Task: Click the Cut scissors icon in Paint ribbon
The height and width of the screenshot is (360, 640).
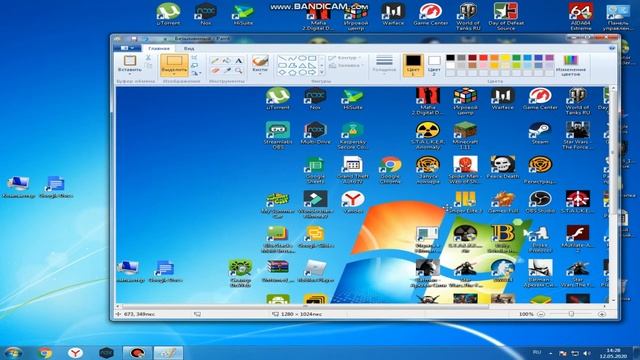Action: (x=148, y=58)
